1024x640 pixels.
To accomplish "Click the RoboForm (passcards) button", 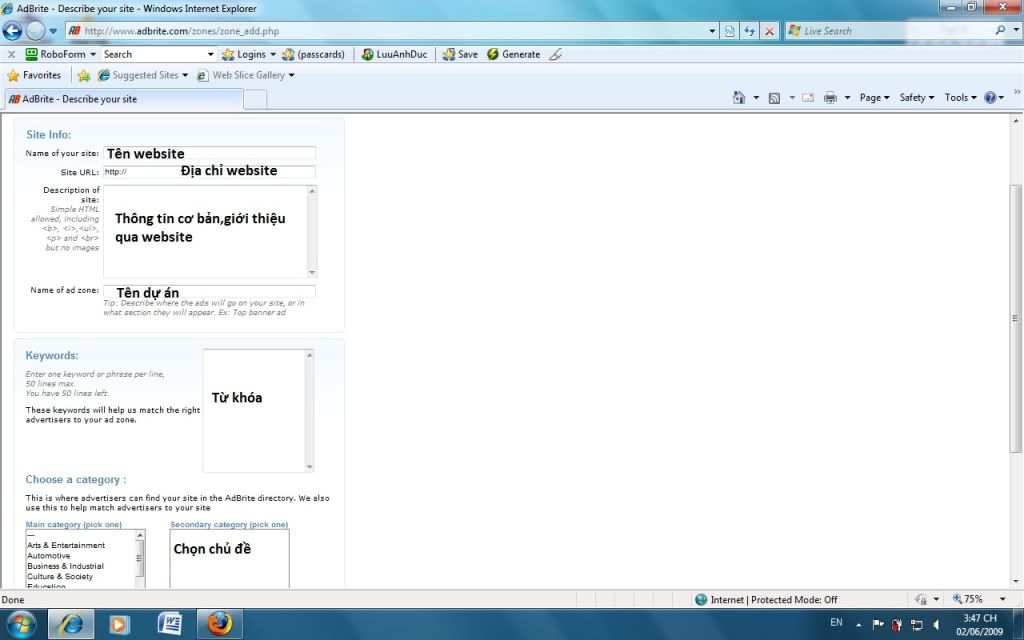I will click(313, 54).
